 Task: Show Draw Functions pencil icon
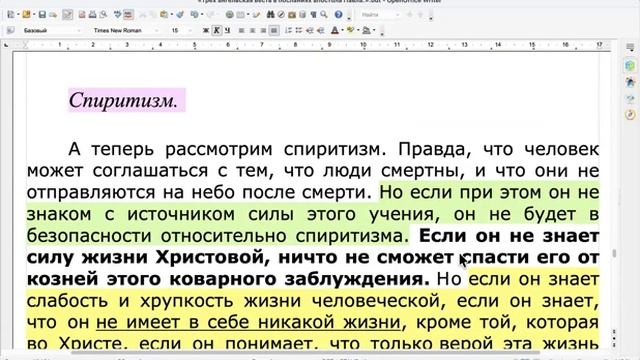[256, 15]
